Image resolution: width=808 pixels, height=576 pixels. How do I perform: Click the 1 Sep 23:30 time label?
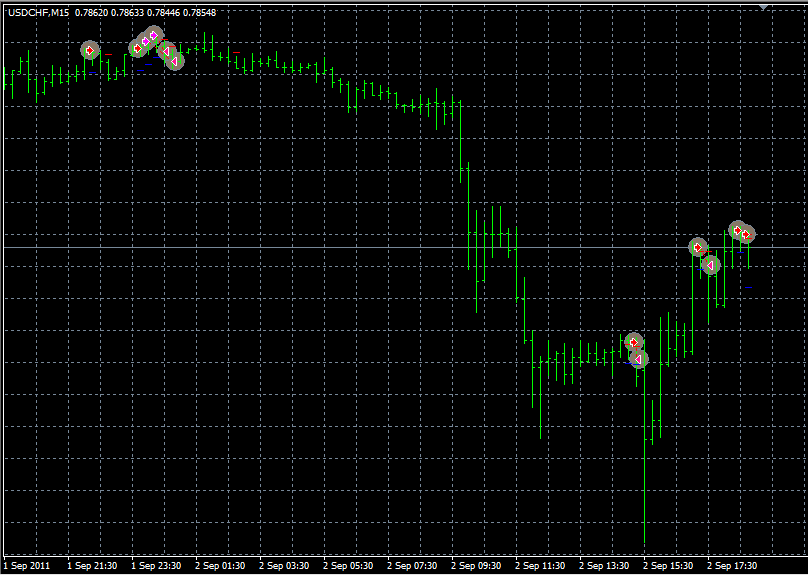click(156, 566)
